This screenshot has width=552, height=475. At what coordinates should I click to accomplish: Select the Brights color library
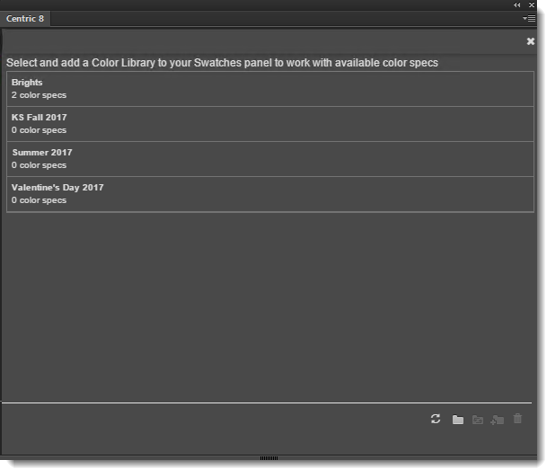[x=270, y=89]
